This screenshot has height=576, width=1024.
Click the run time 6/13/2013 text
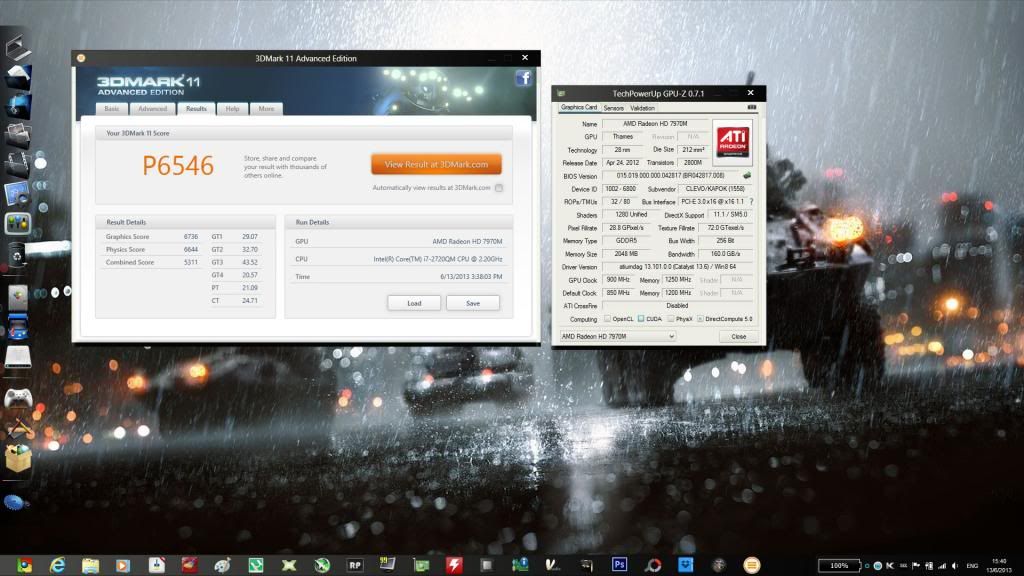click(x=471, y=277)
